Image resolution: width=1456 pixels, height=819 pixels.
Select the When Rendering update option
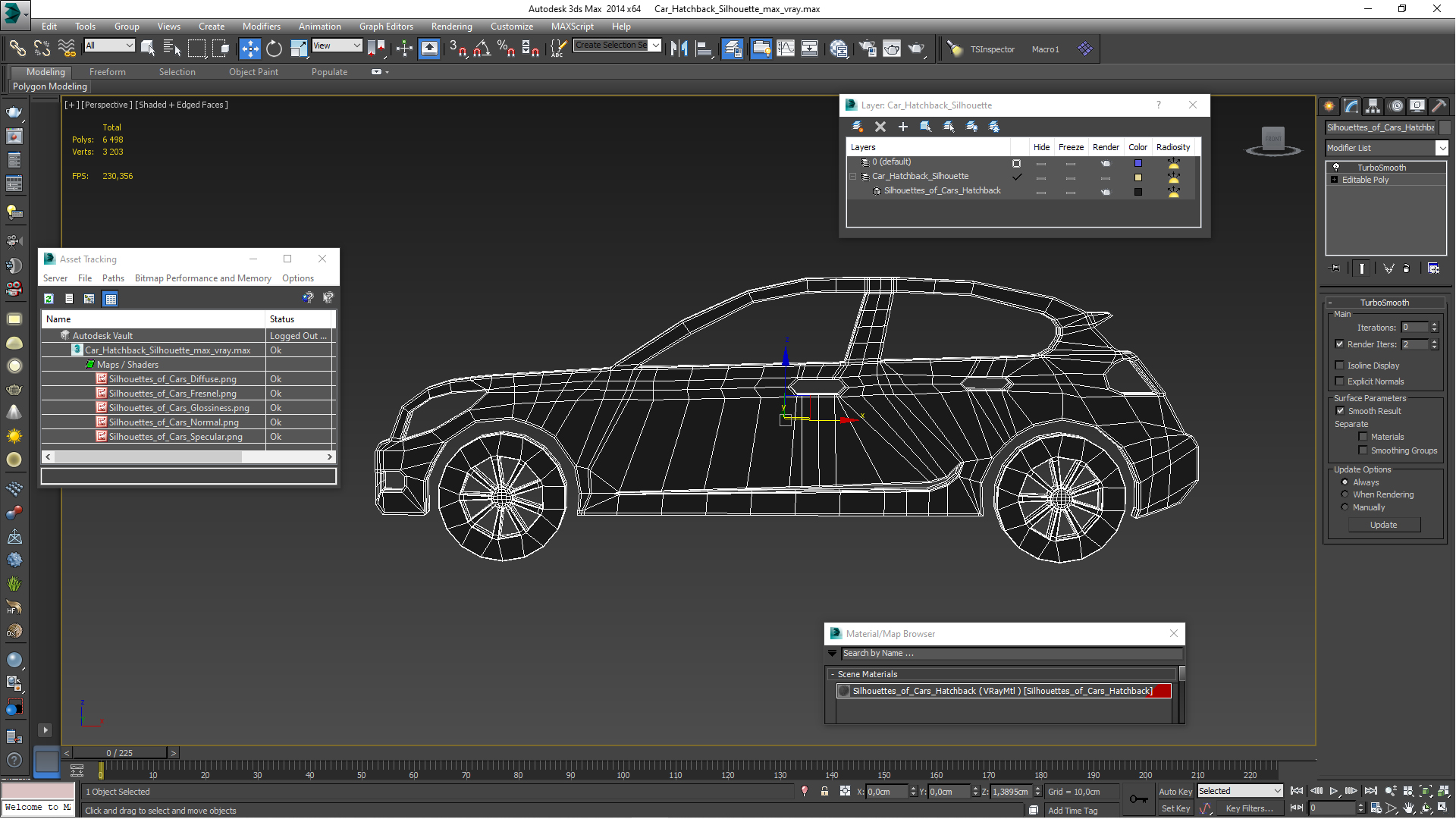coord(1345,494)
